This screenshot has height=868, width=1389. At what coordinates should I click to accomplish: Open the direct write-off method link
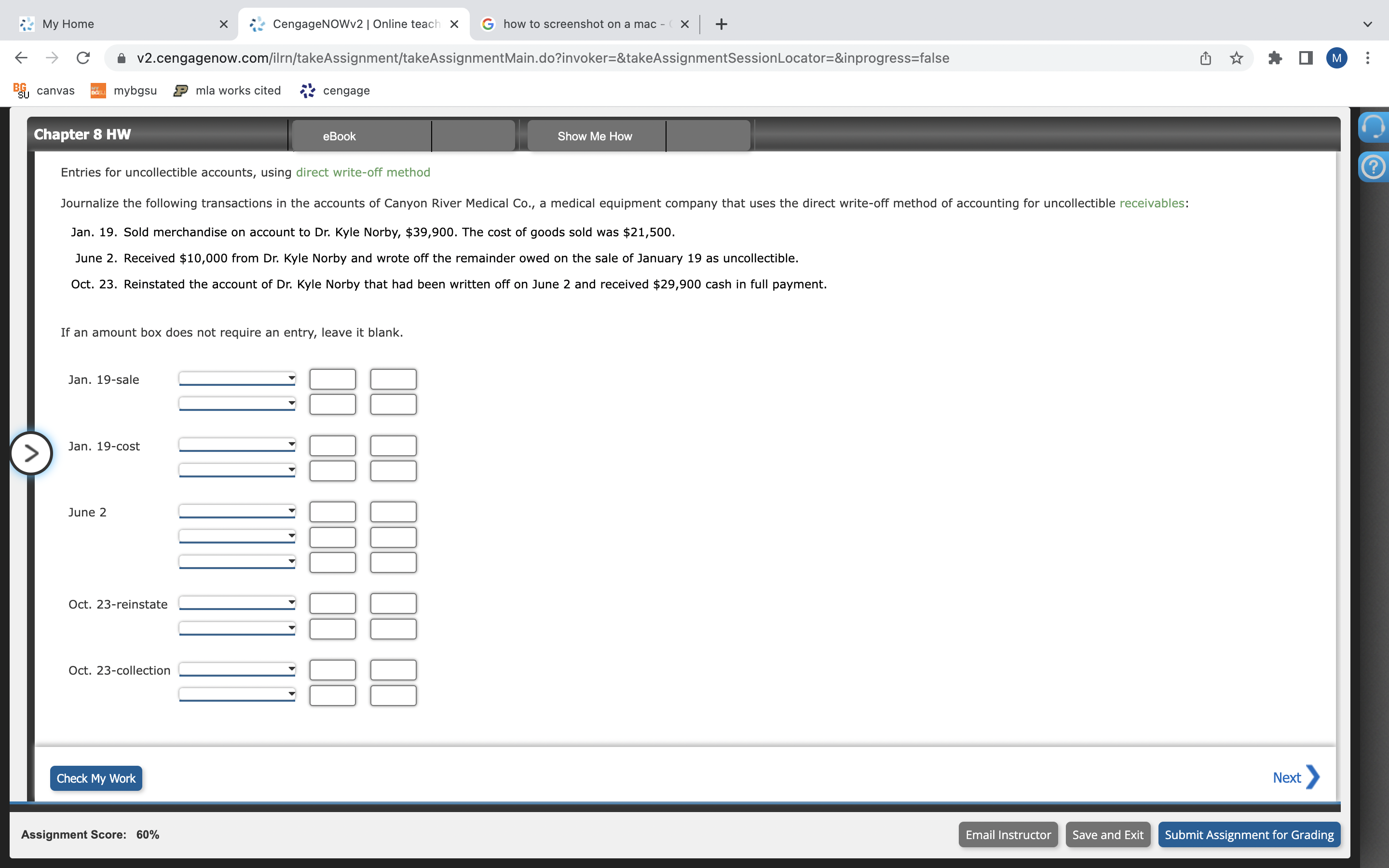[363, 172]
